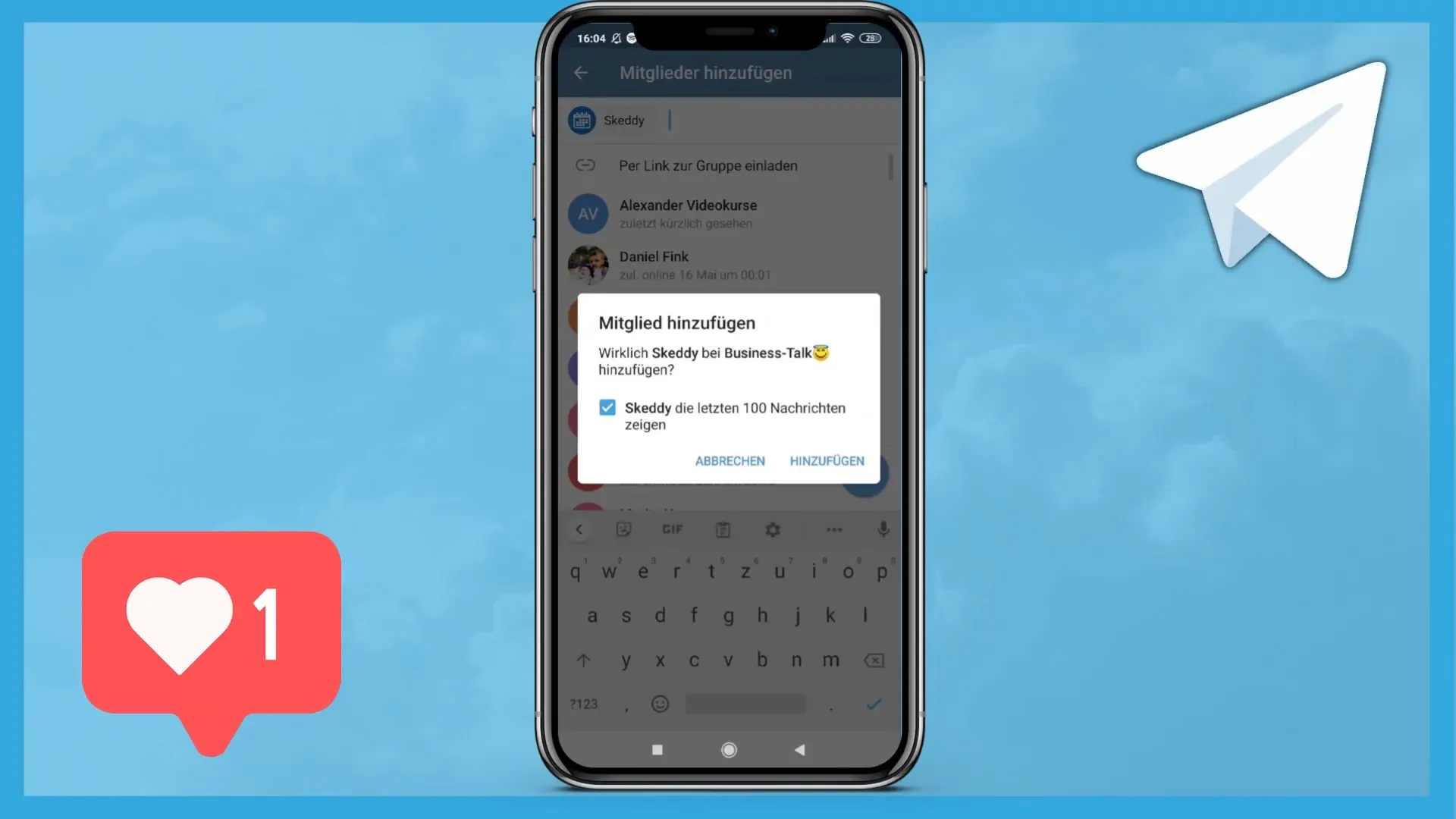The width and height of the screenshot is (1456, 819).
Task: Toggle show last 100 messages checkbox
Action: (608, 407)
